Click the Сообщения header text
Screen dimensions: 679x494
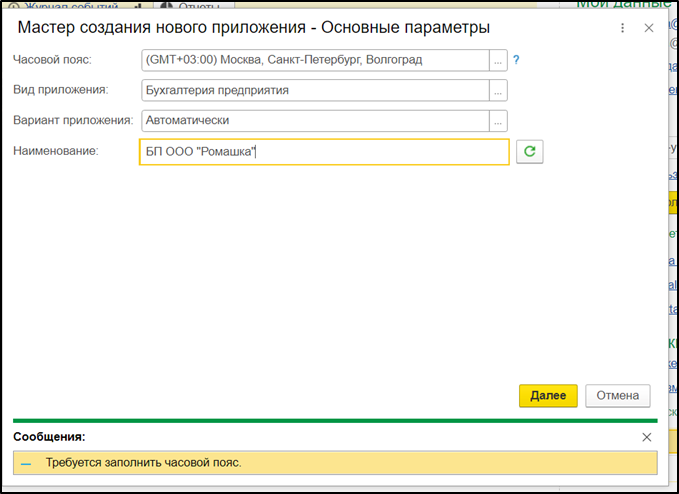click(x=49, y=437)
